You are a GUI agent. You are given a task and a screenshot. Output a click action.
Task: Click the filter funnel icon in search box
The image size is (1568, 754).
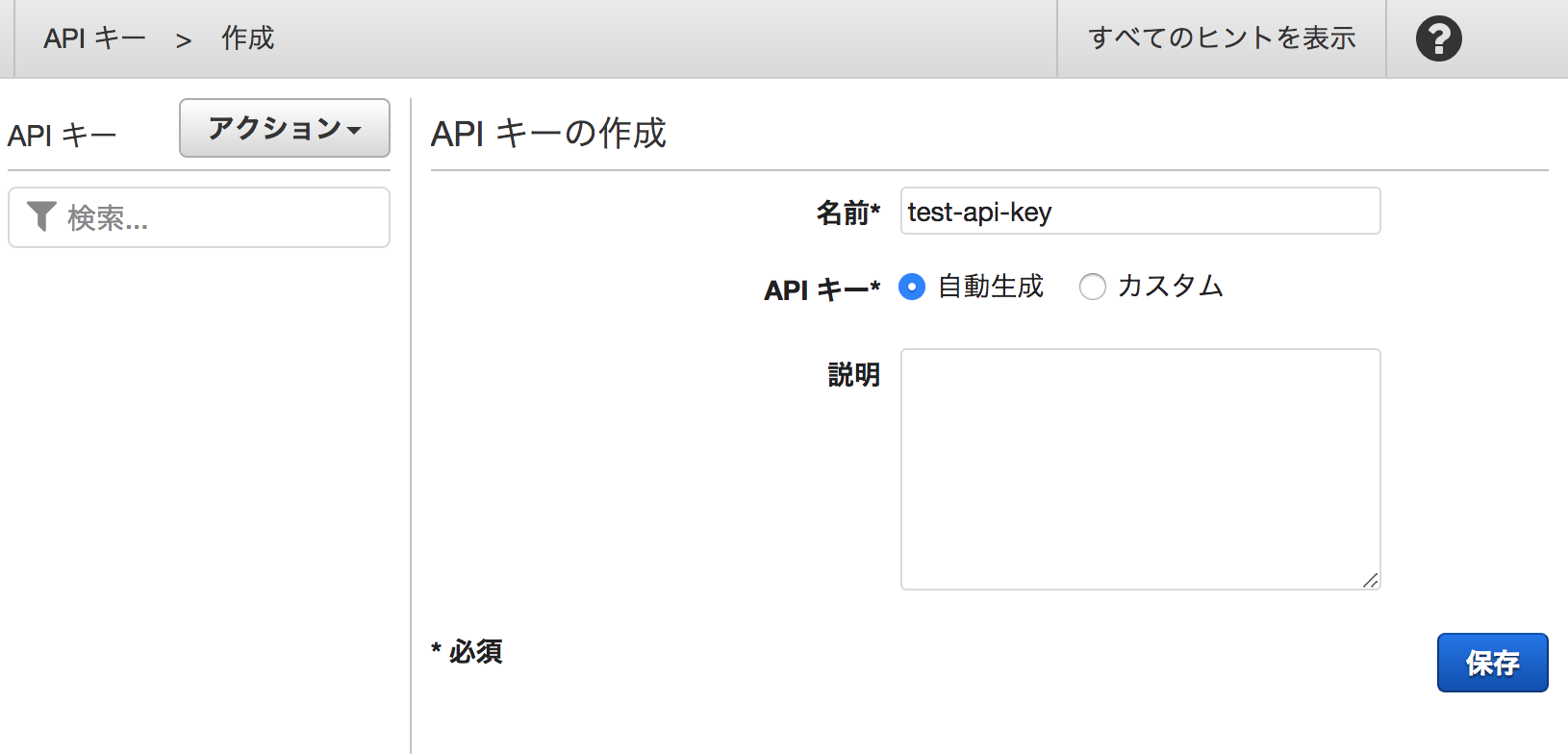point(41,216)
